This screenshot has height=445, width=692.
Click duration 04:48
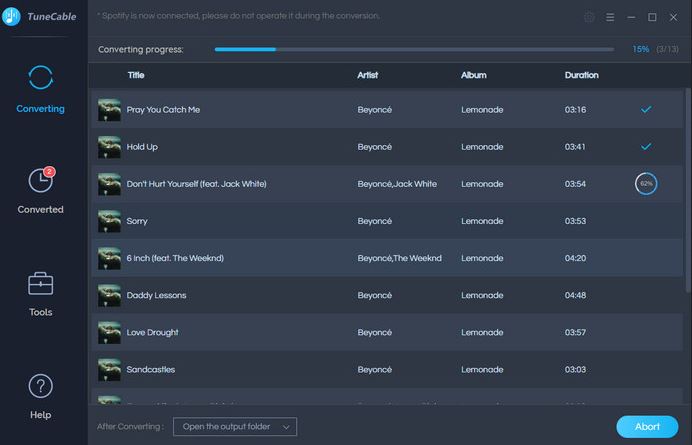point(575,295)
